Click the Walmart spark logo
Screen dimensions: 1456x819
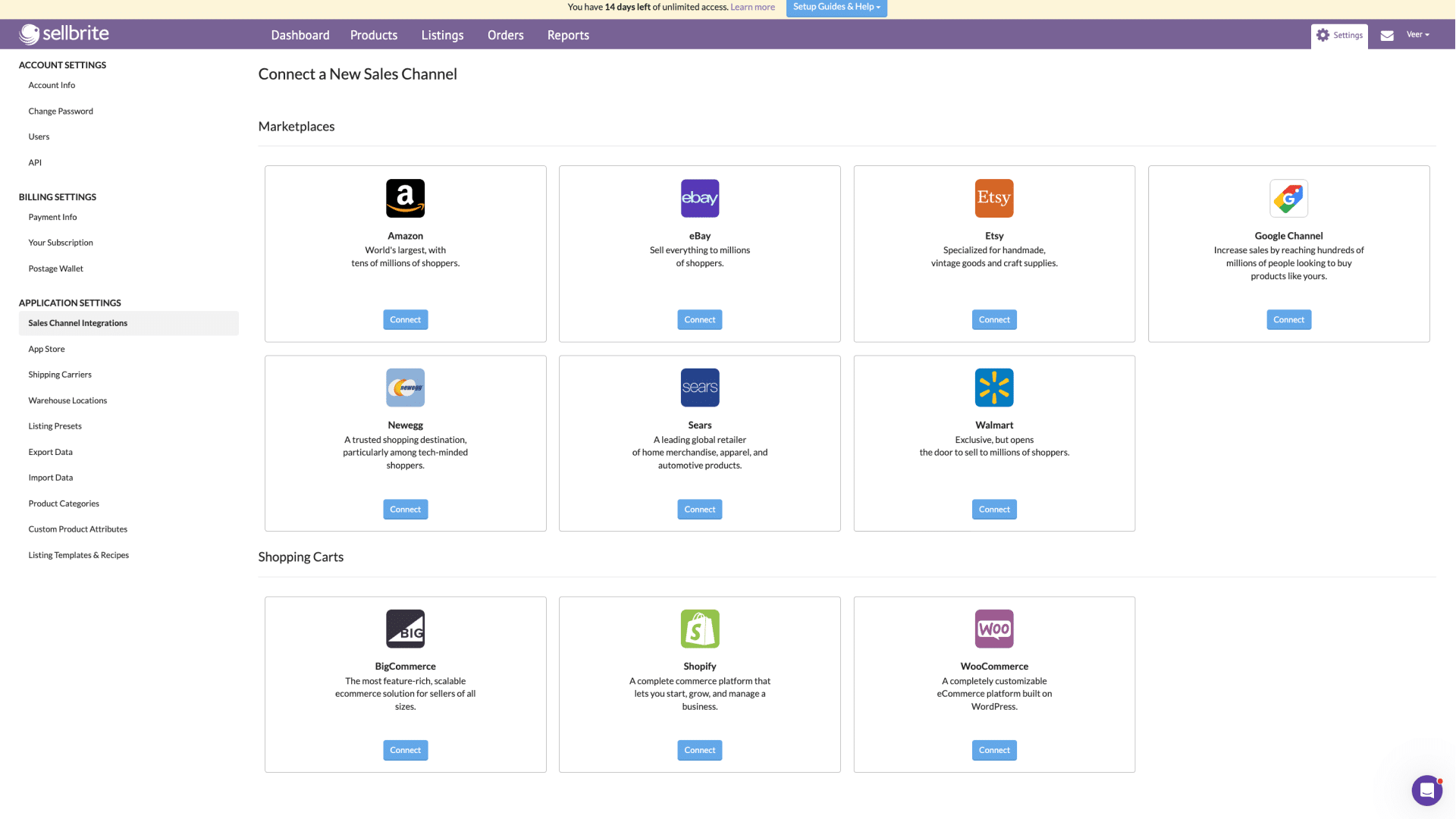click(994, 388)
